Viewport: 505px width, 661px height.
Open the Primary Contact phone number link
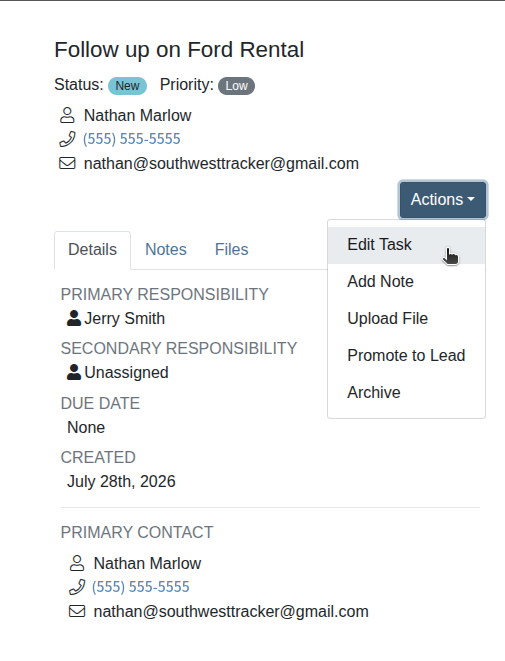coord(141,587)
